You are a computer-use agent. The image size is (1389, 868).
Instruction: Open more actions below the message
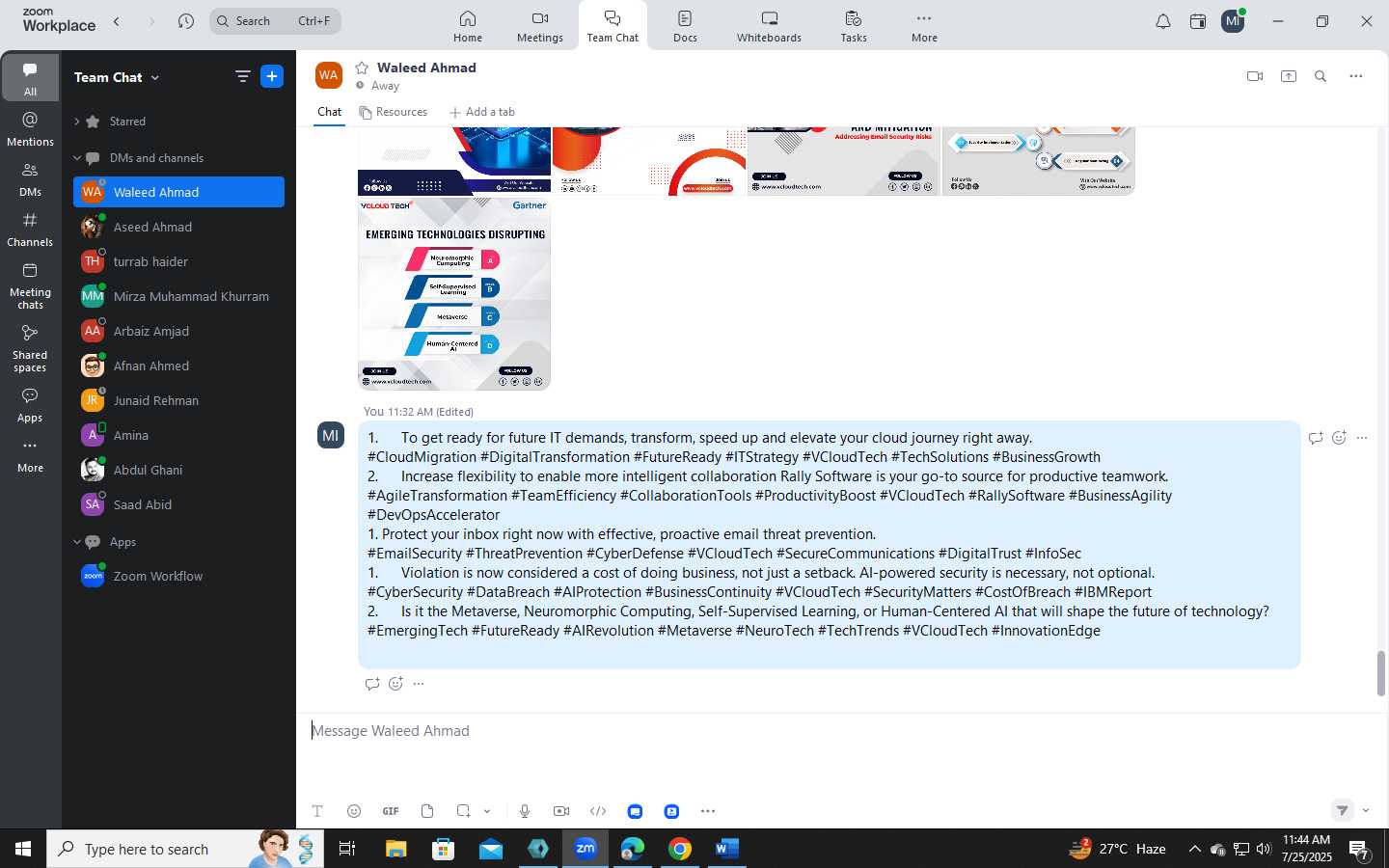click(419, 684)
